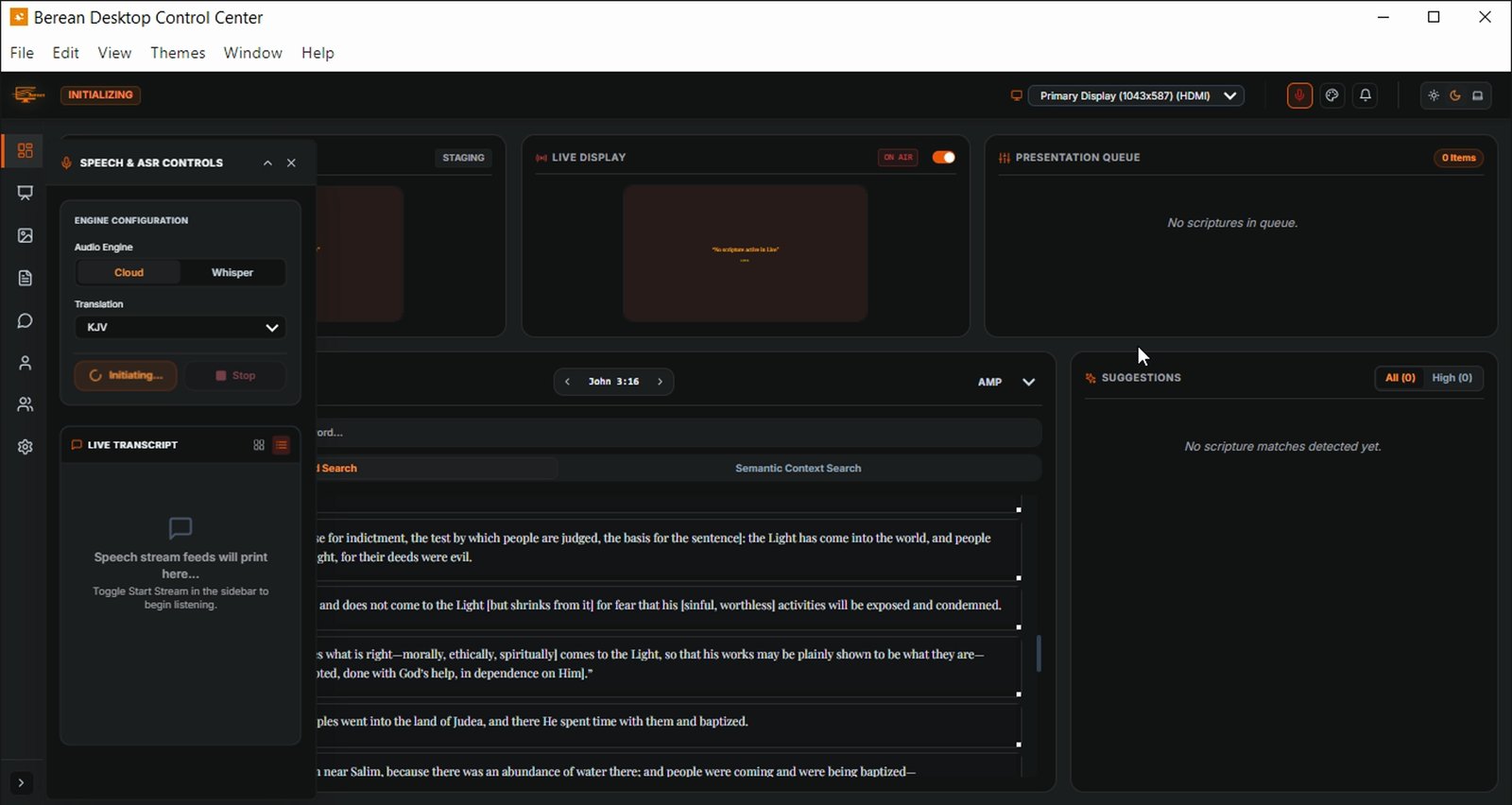Open the theme palette icon
This screenshot has height=805, width=1512.
coord(1332,95)
